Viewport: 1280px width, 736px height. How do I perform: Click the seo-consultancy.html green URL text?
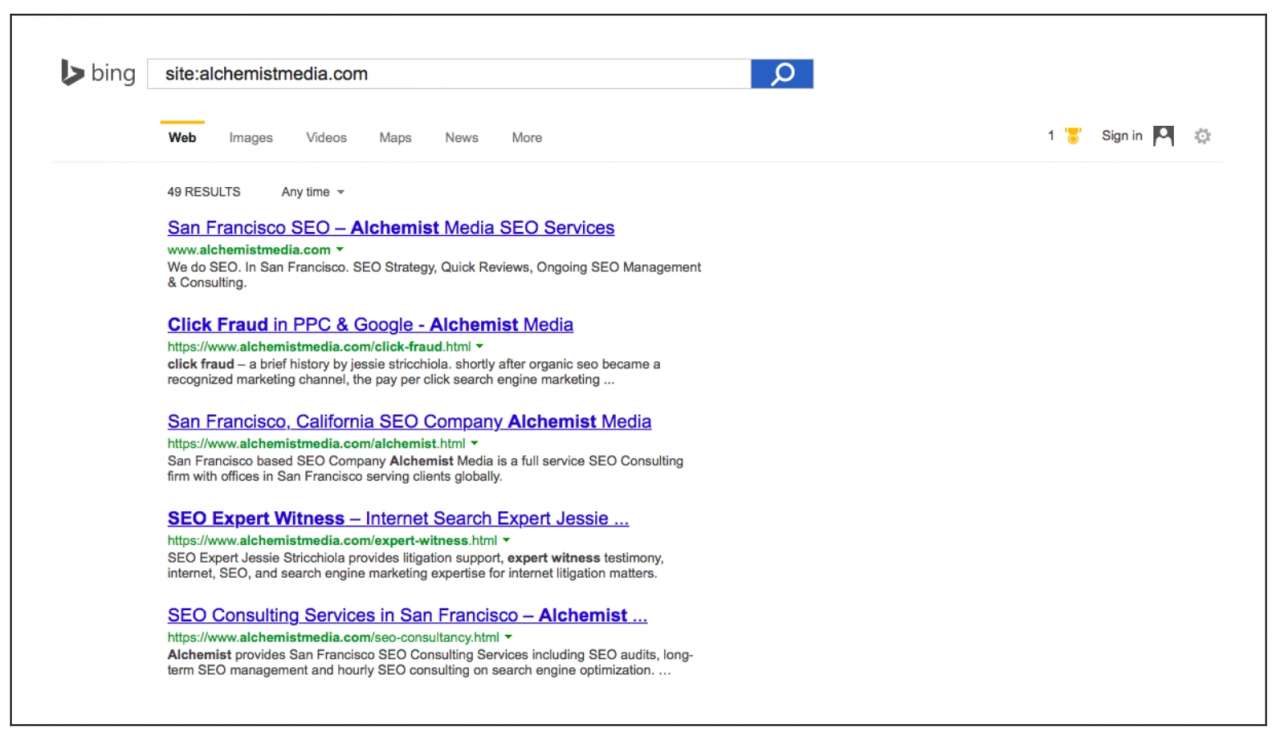(x=333, y=638)
